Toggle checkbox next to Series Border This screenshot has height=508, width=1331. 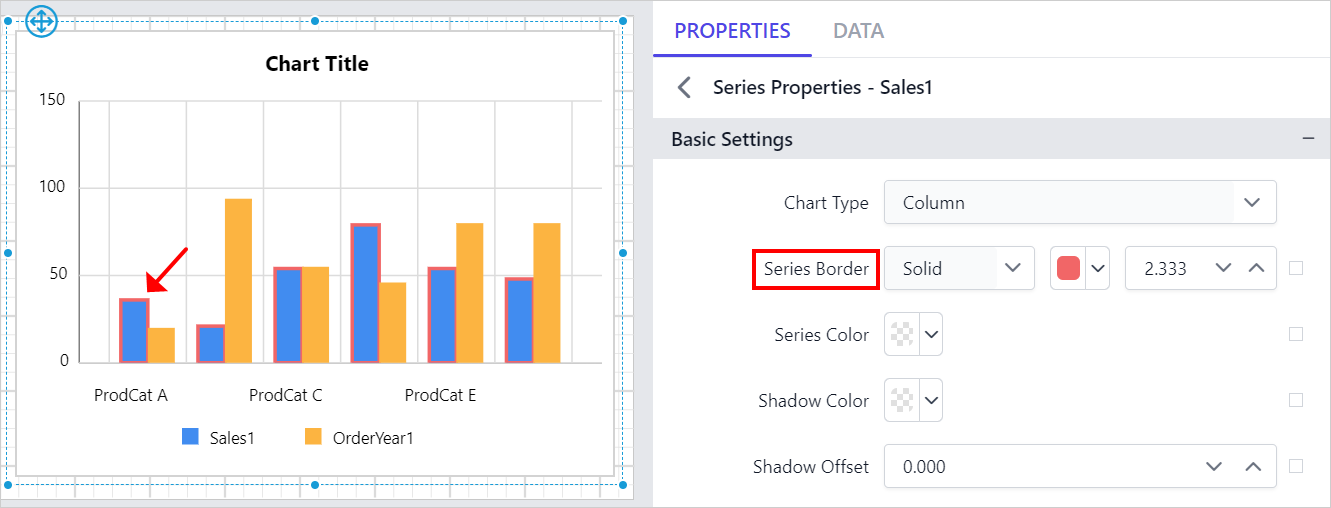[x=1296, y=268]
